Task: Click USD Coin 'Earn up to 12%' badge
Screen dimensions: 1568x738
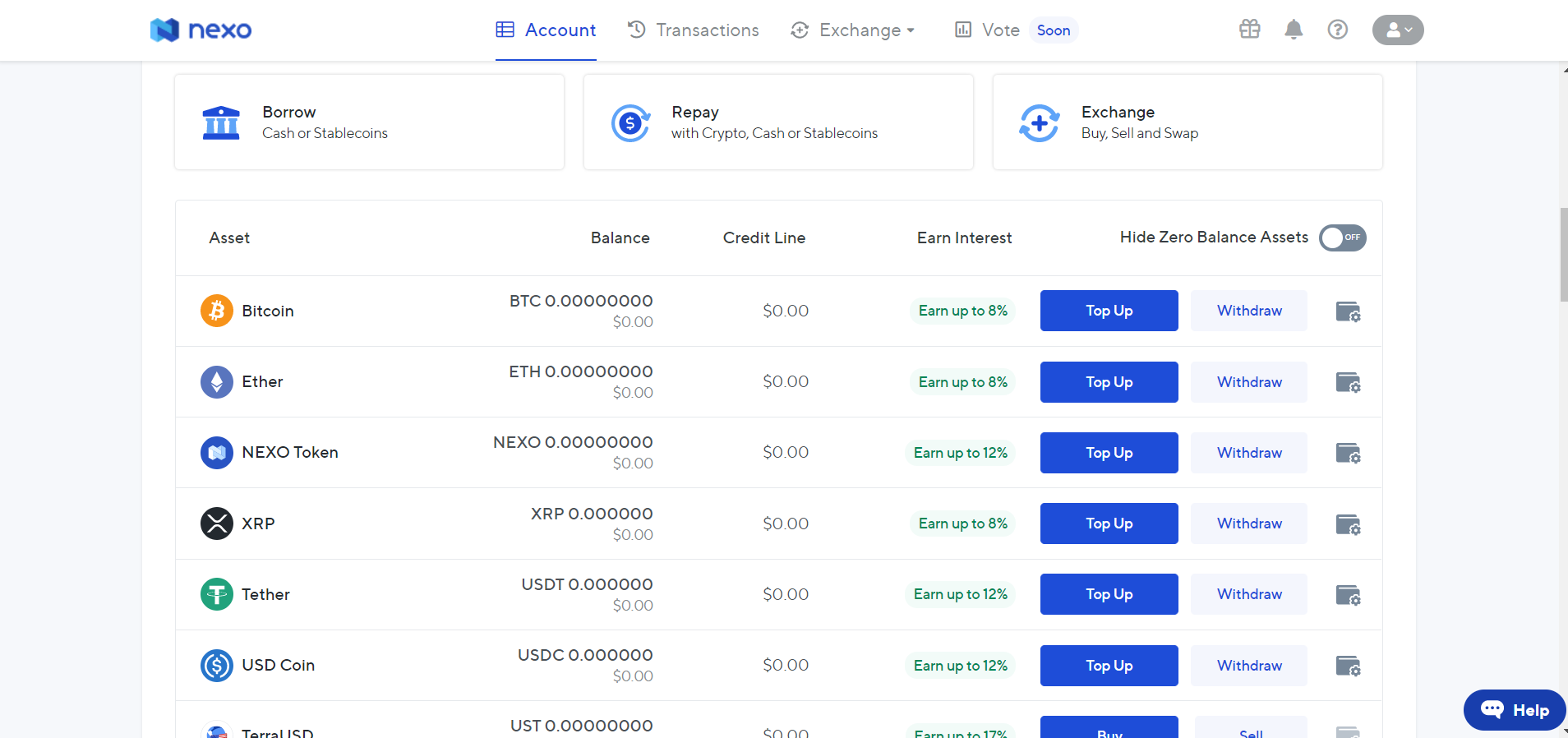Action: coord(961,666)
